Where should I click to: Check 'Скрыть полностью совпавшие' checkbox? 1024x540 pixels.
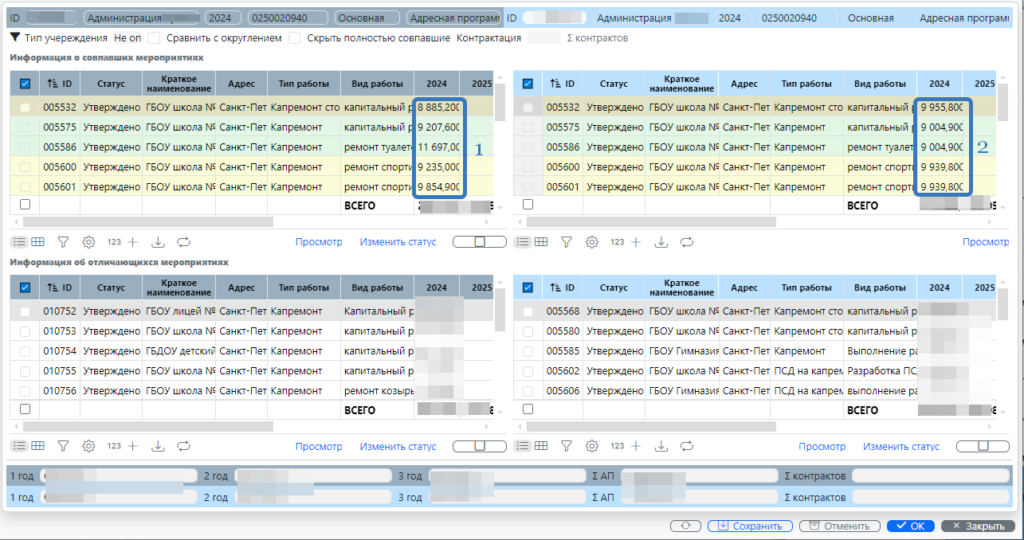tap(294, 38)
